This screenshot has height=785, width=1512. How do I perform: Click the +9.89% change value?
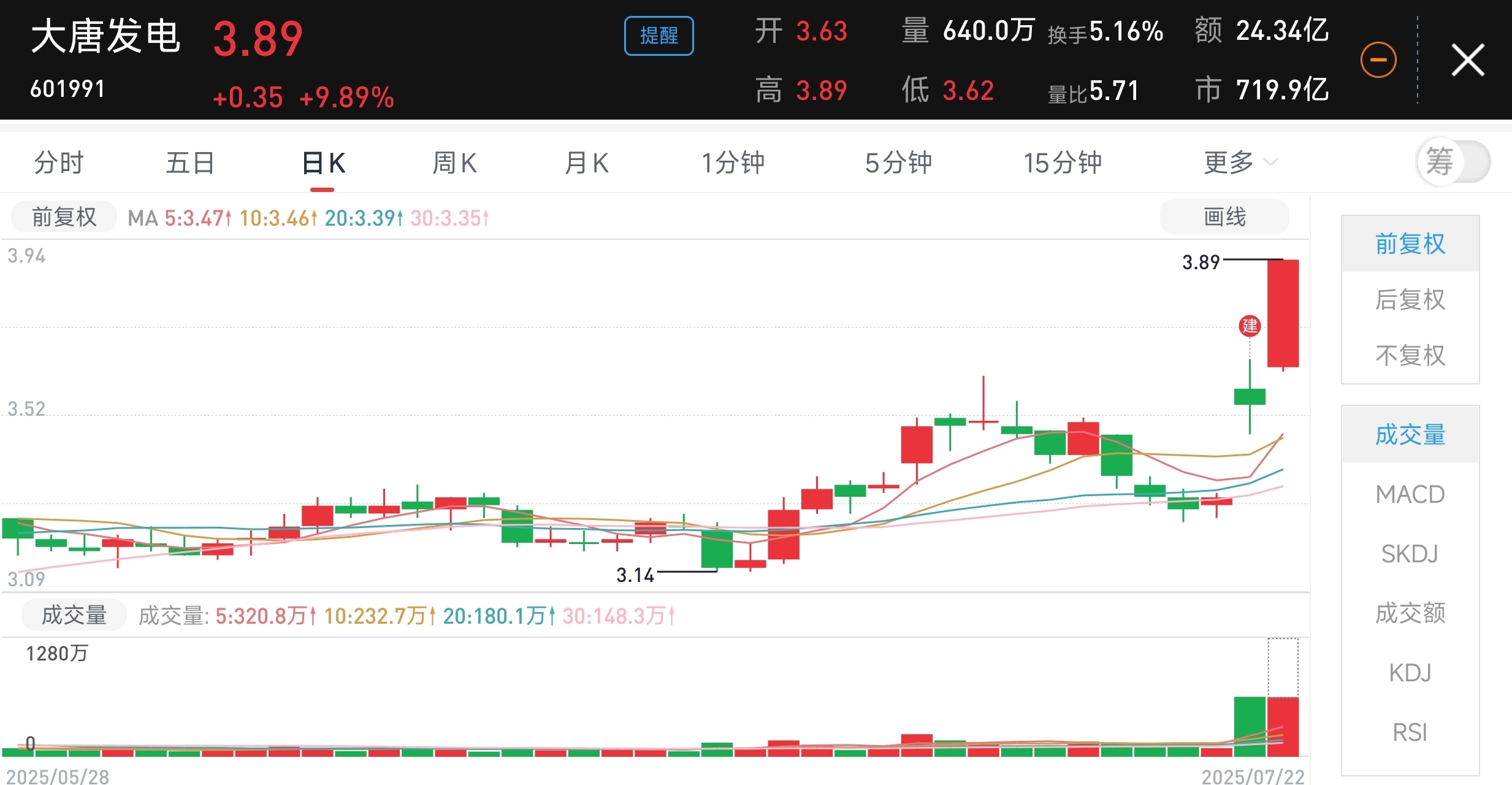(x=346, y=98)
